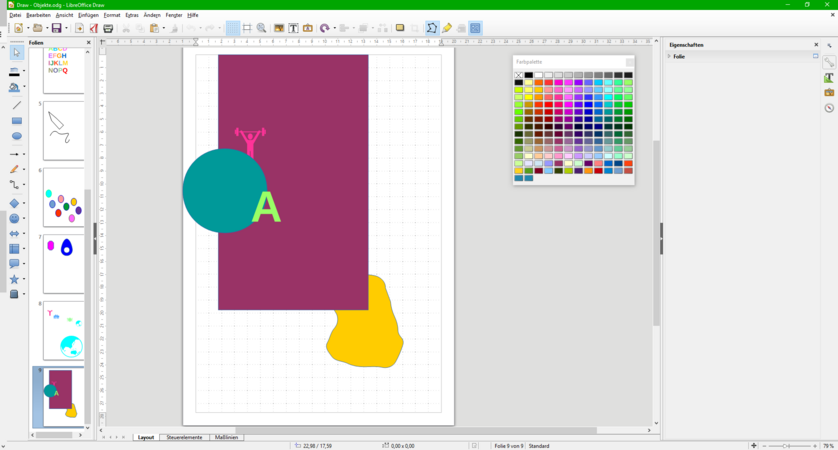This screenshot has width=838, height=450.
Task: Pick the Line tool in the left toolbar
Action: click(x=16, y=104)
